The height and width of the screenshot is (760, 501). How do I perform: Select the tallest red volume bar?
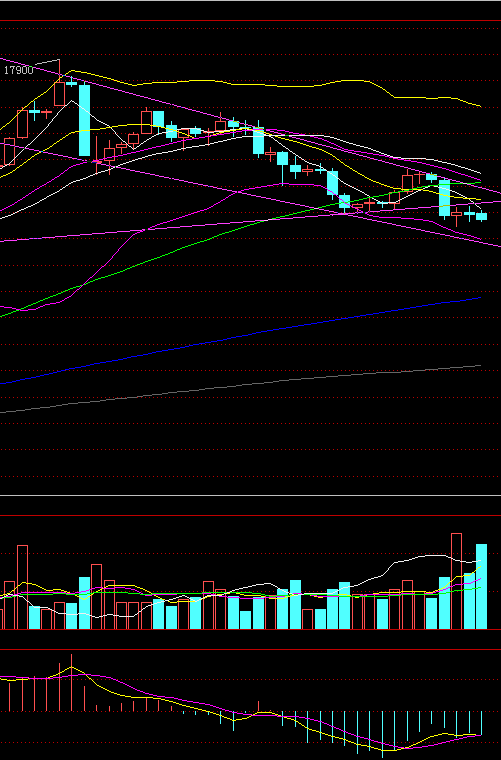(x=456, y=581)
